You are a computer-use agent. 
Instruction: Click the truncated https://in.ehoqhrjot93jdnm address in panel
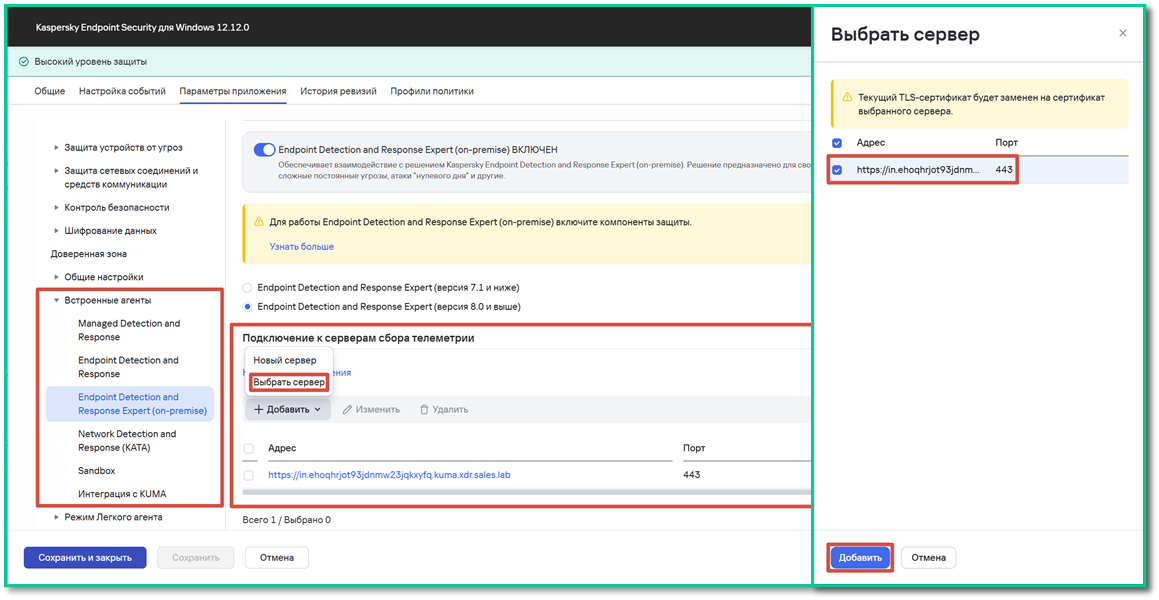coord(918,170)
